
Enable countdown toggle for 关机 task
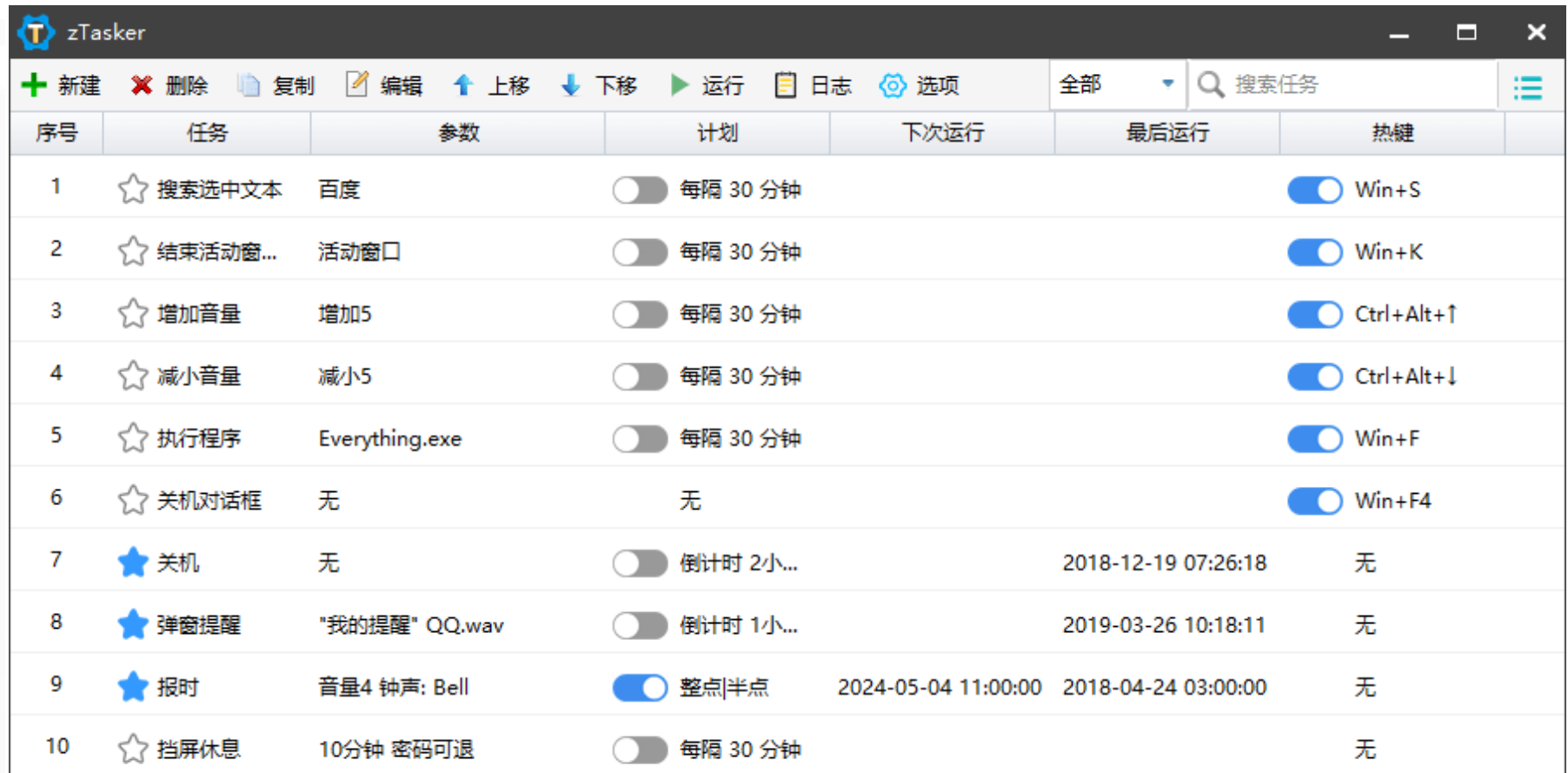[x=640, y=563]
